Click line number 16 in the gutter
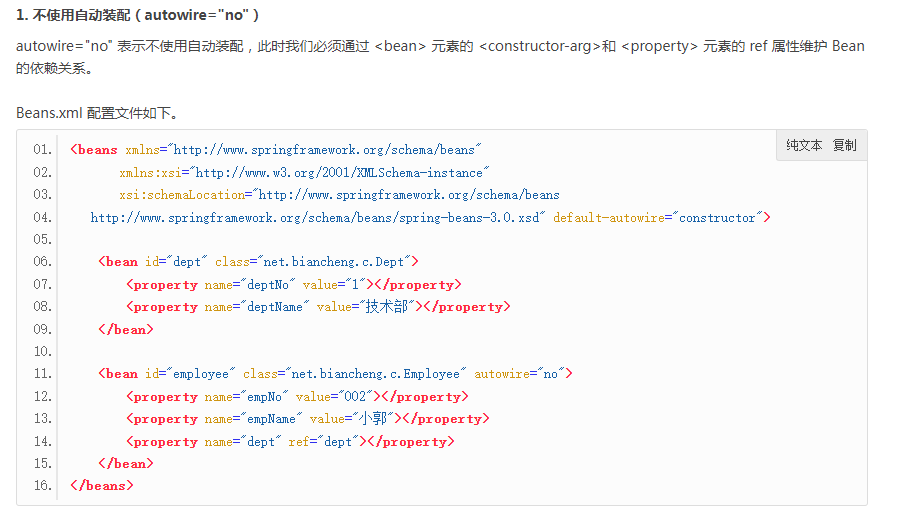The height and width of the screenshot is (517, 906). pos(42,486)
